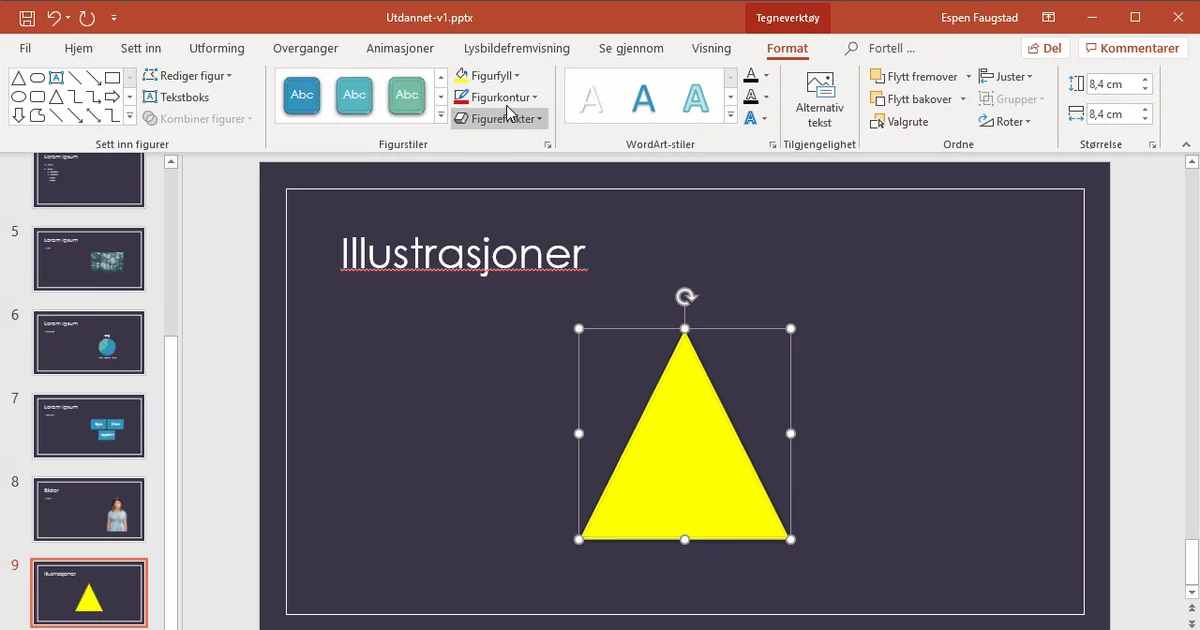Click Alternativ tekst button
This screenshot has height=630, width=1200.
[x=820, y=100]
